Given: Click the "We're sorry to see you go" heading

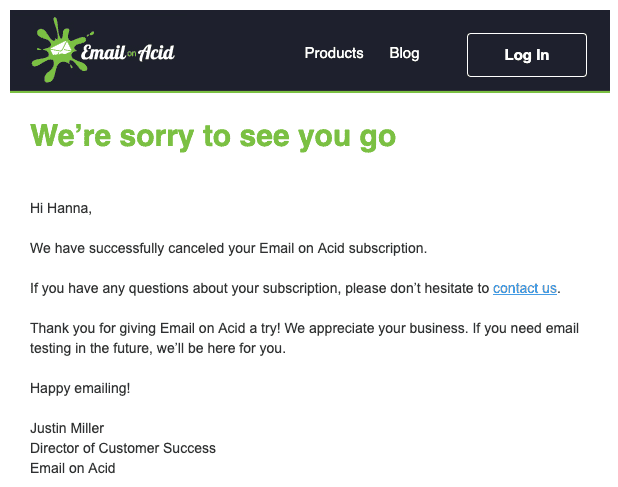Looking at the screenshot, I should [213, 135].
